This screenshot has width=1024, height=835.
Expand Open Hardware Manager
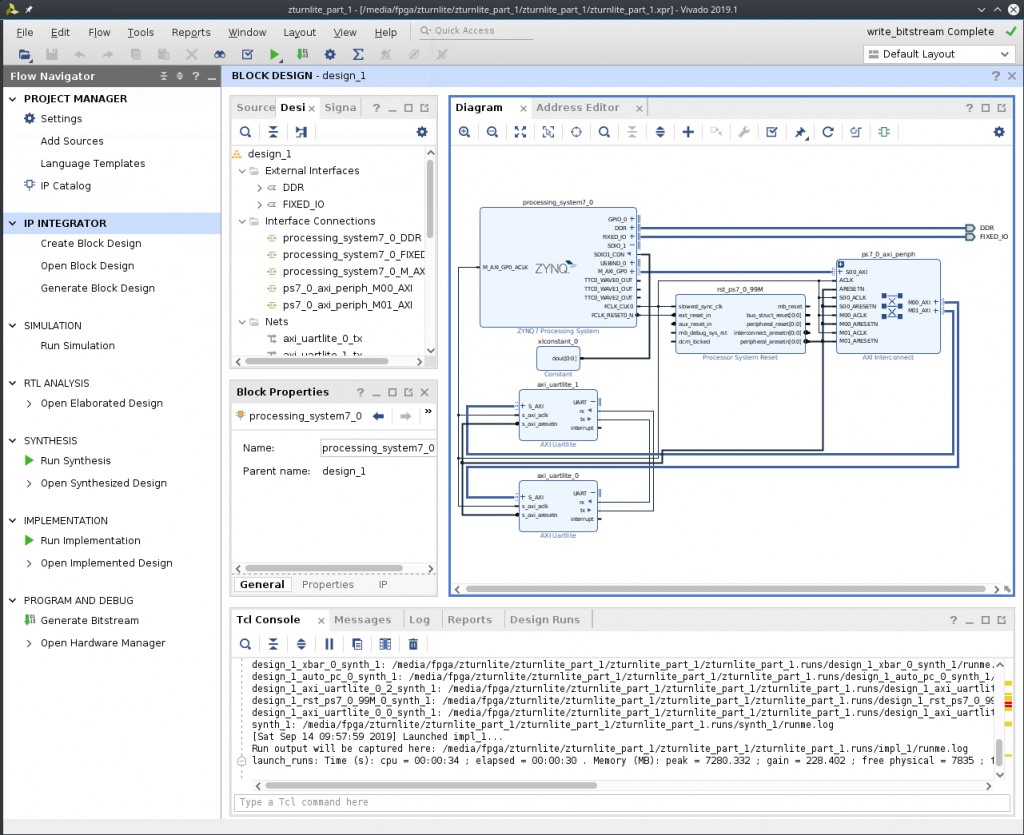click(x=29, y=643)
